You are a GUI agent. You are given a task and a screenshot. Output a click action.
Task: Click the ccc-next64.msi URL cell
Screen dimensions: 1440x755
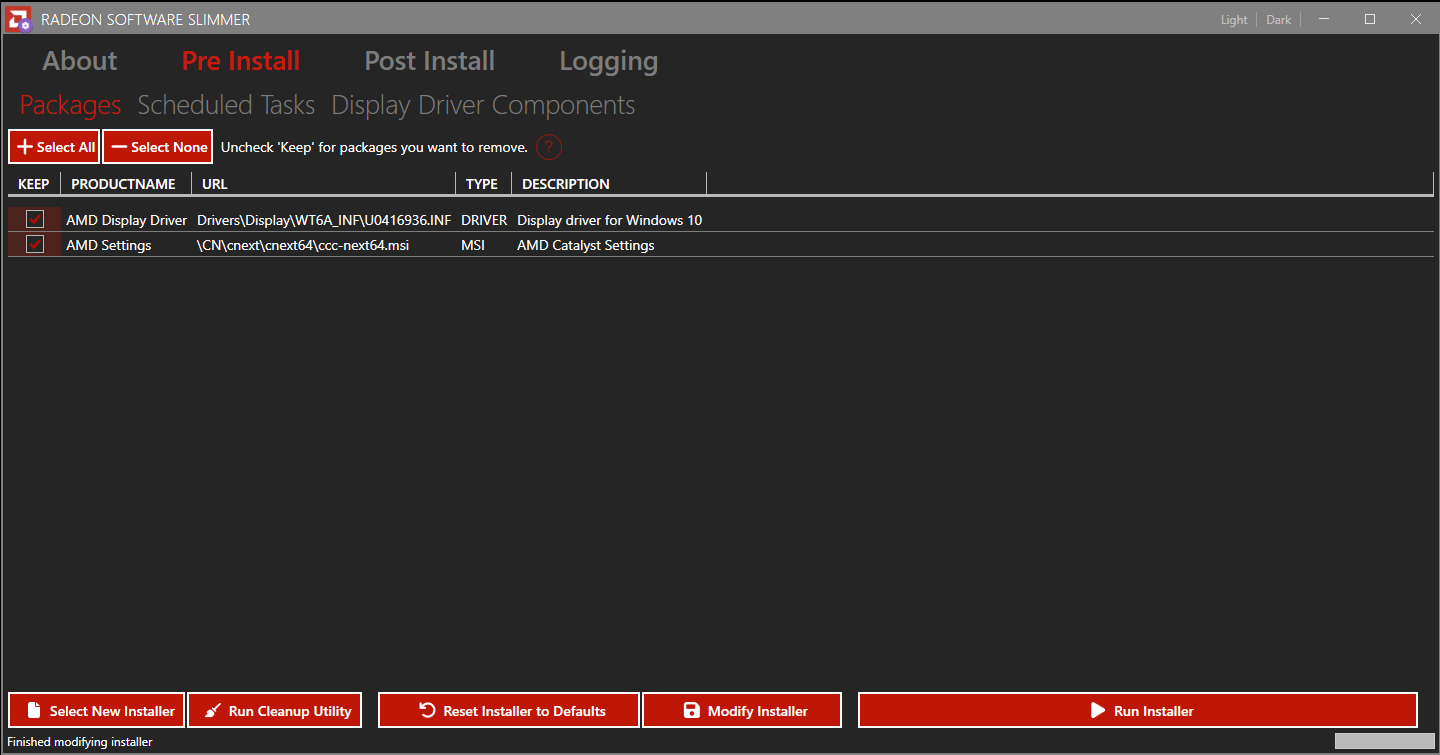pos(303,245)
